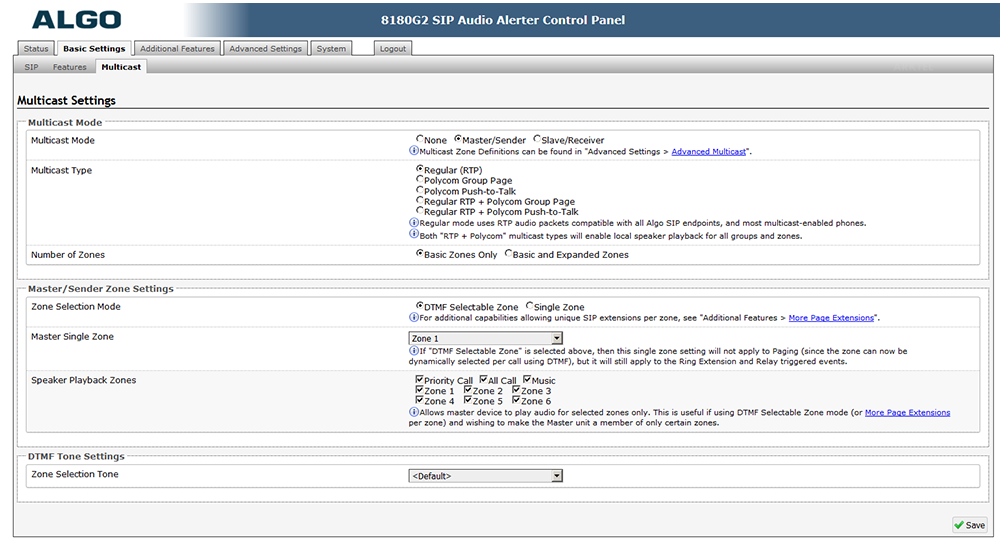Screen dimensions: 1000x545
Task: Uncheck Zone 5 playback checkbox
Action: [x=468, y=401]
